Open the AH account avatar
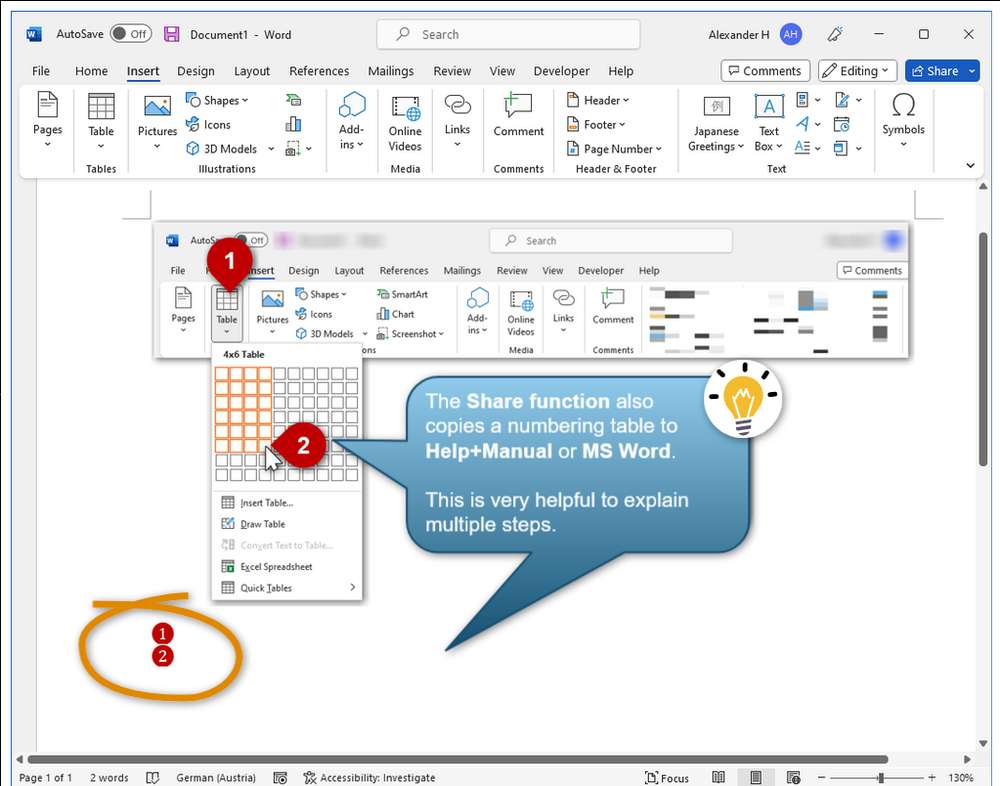The image size is (1000, 786). click(791, 34)
